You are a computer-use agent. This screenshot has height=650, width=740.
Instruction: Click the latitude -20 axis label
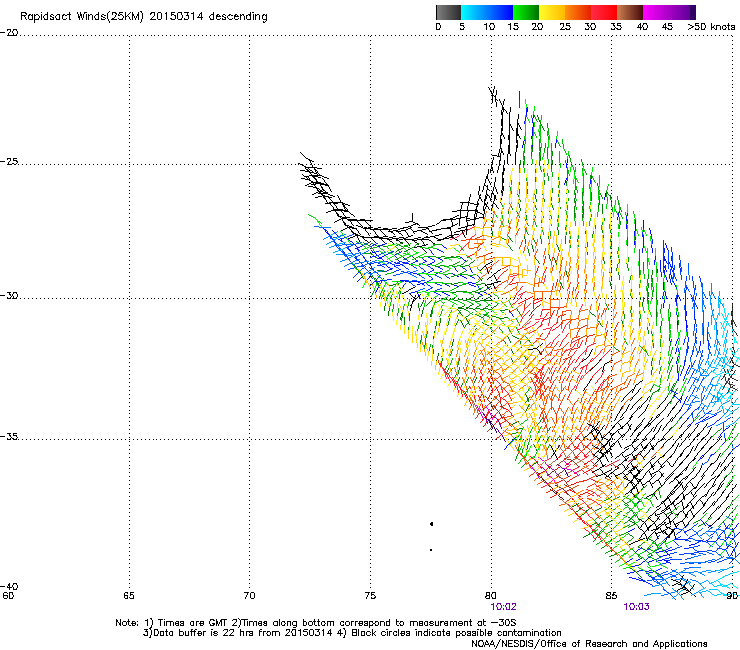tap(9, 33)
